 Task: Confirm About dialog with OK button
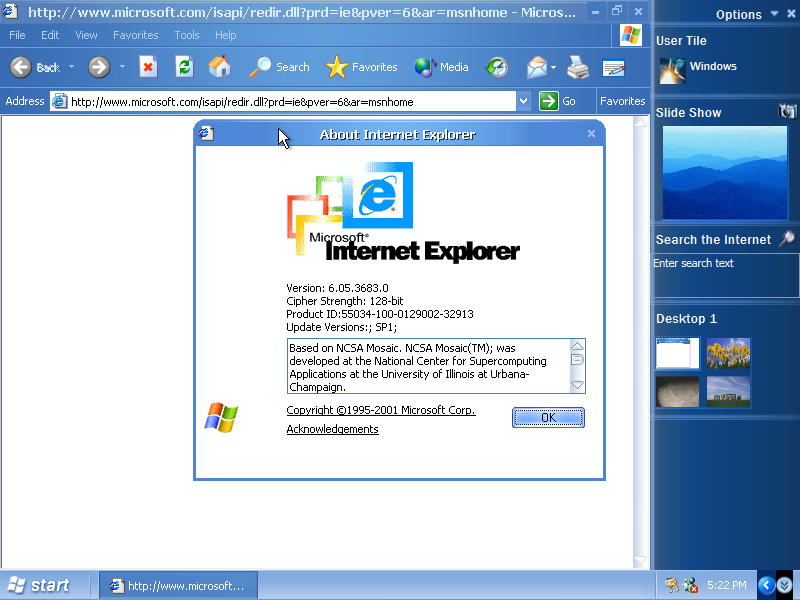[x=548, y=417]
